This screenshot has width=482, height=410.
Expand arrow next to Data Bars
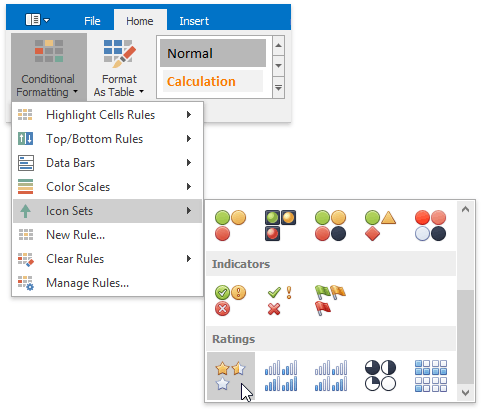click(189, 163)
